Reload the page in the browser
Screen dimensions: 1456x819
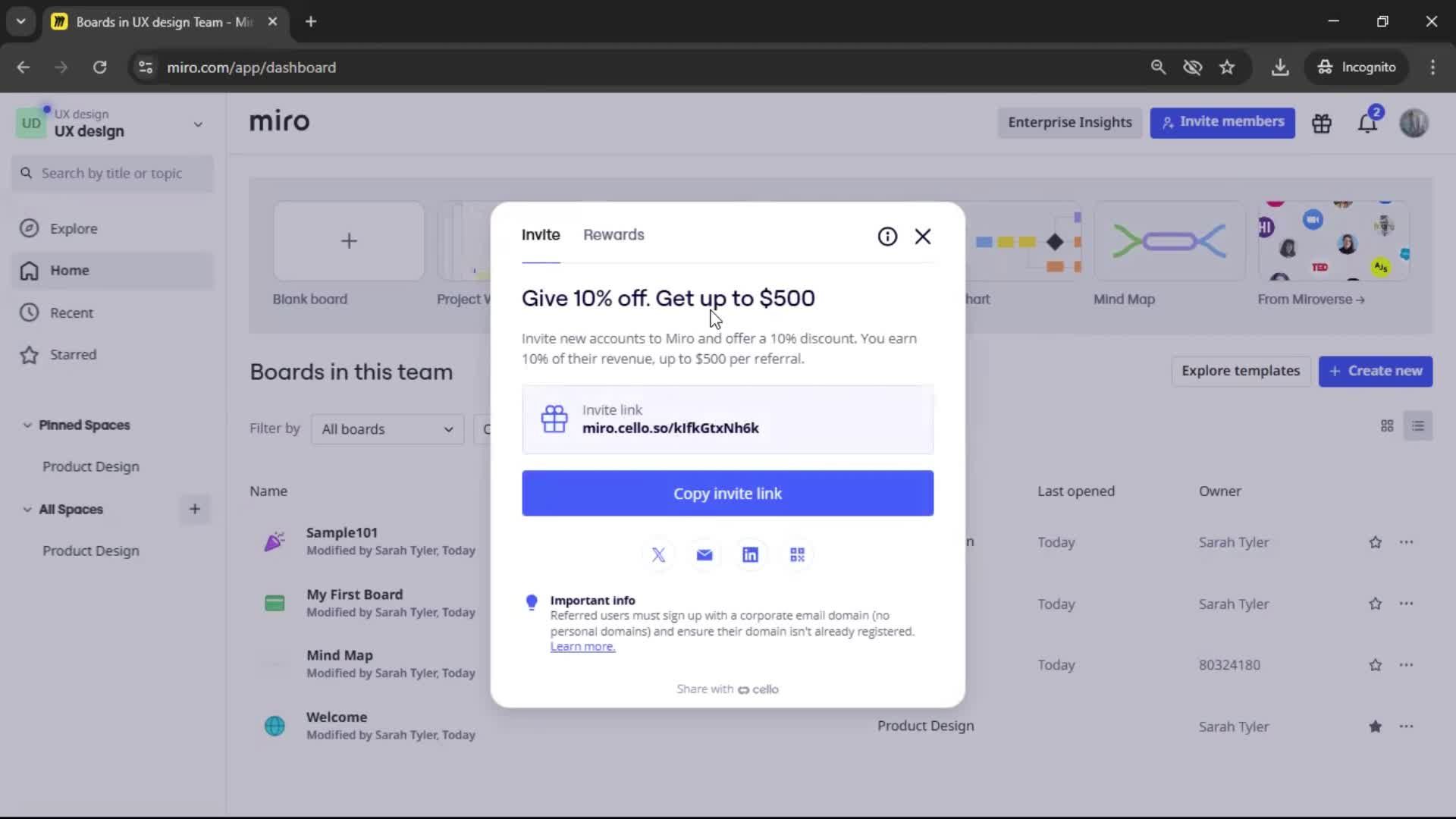99,67
